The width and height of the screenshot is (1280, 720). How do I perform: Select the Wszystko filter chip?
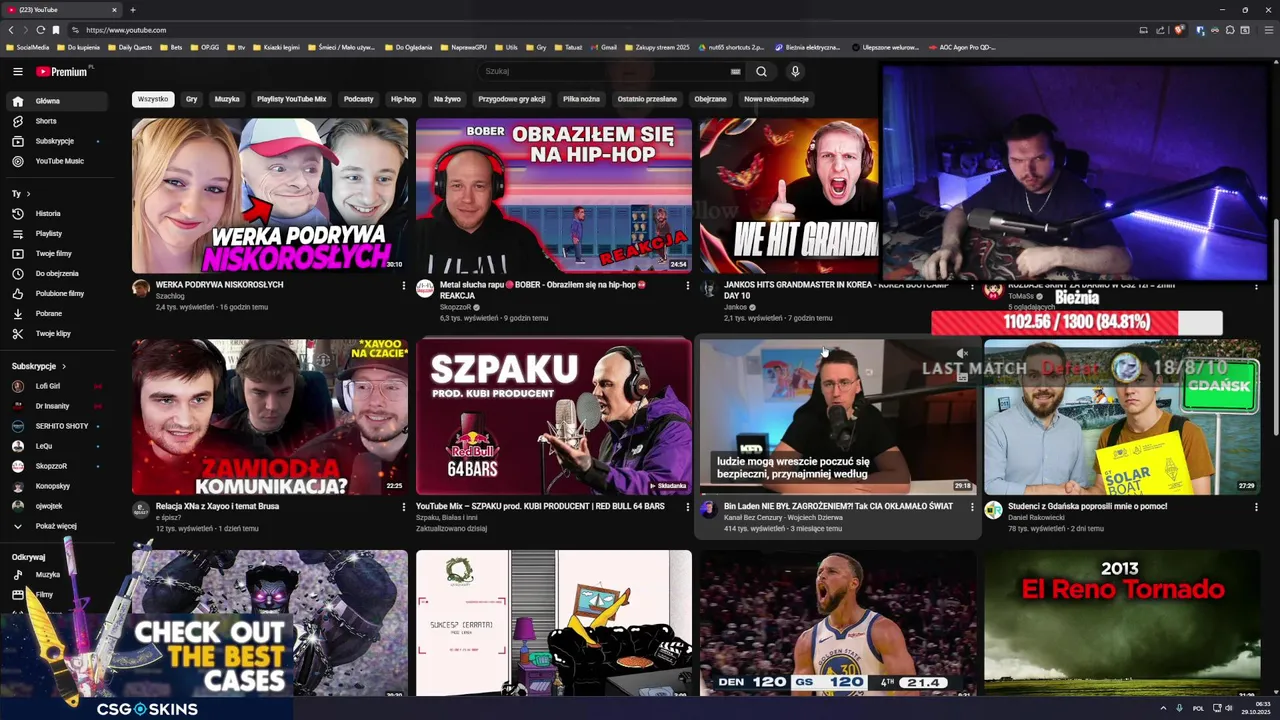tap(153, 99)
